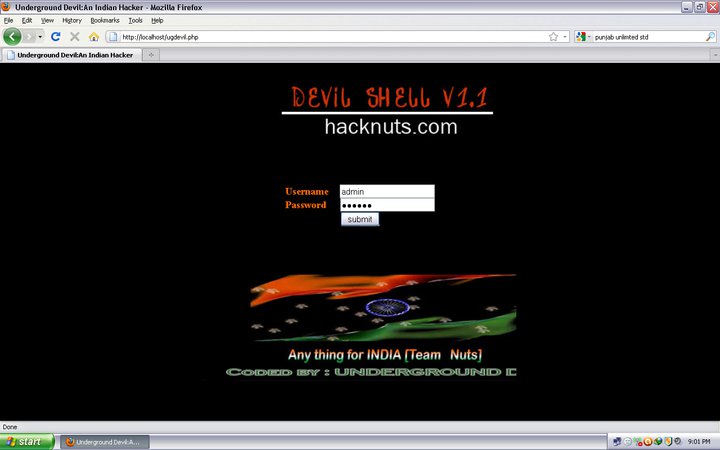720x450 pixels.
Task: Click the page icon in the address bar
Action: click(x=113, y=37)
